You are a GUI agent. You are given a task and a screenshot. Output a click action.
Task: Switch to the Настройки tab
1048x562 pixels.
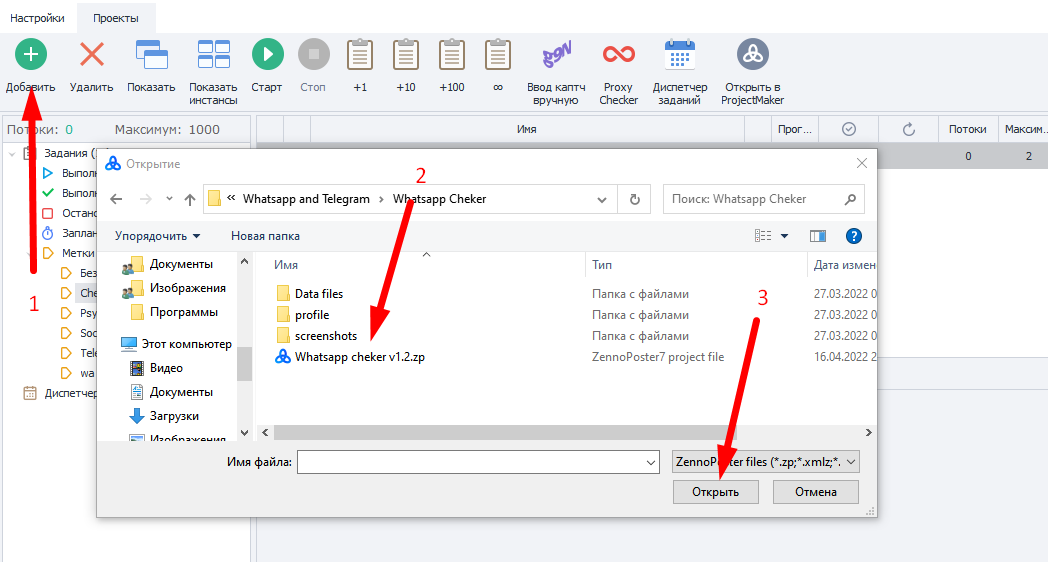[x=37, y=18]
